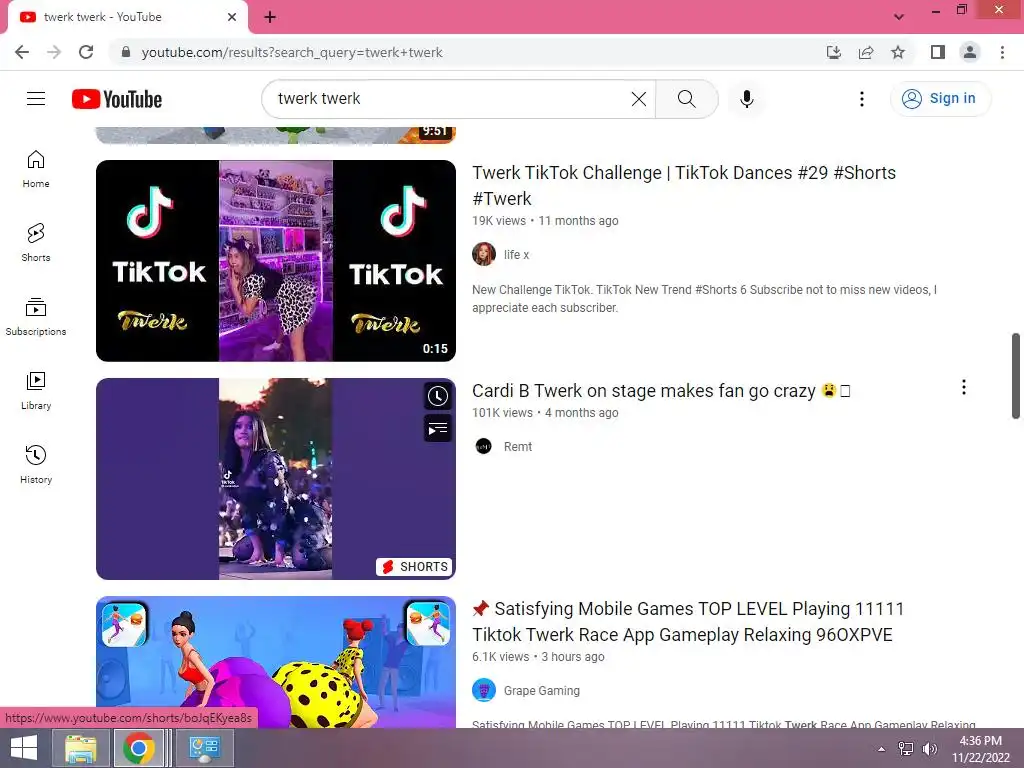This screenshot has width=1024, height=768.
Task: Click the install app icon in address bar
Action: coord(833,52)
